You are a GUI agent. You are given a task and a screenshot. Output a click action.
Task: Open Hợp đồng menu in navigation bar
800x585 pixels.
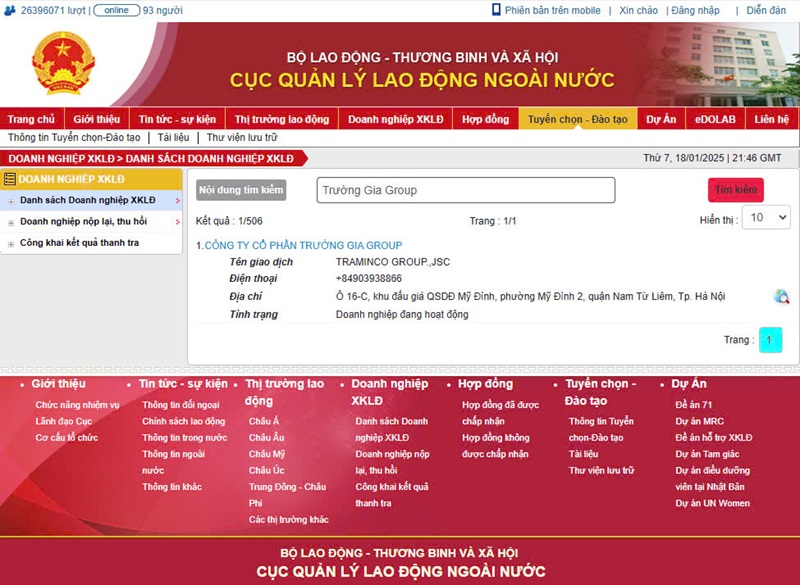click(x=485, y=119)
